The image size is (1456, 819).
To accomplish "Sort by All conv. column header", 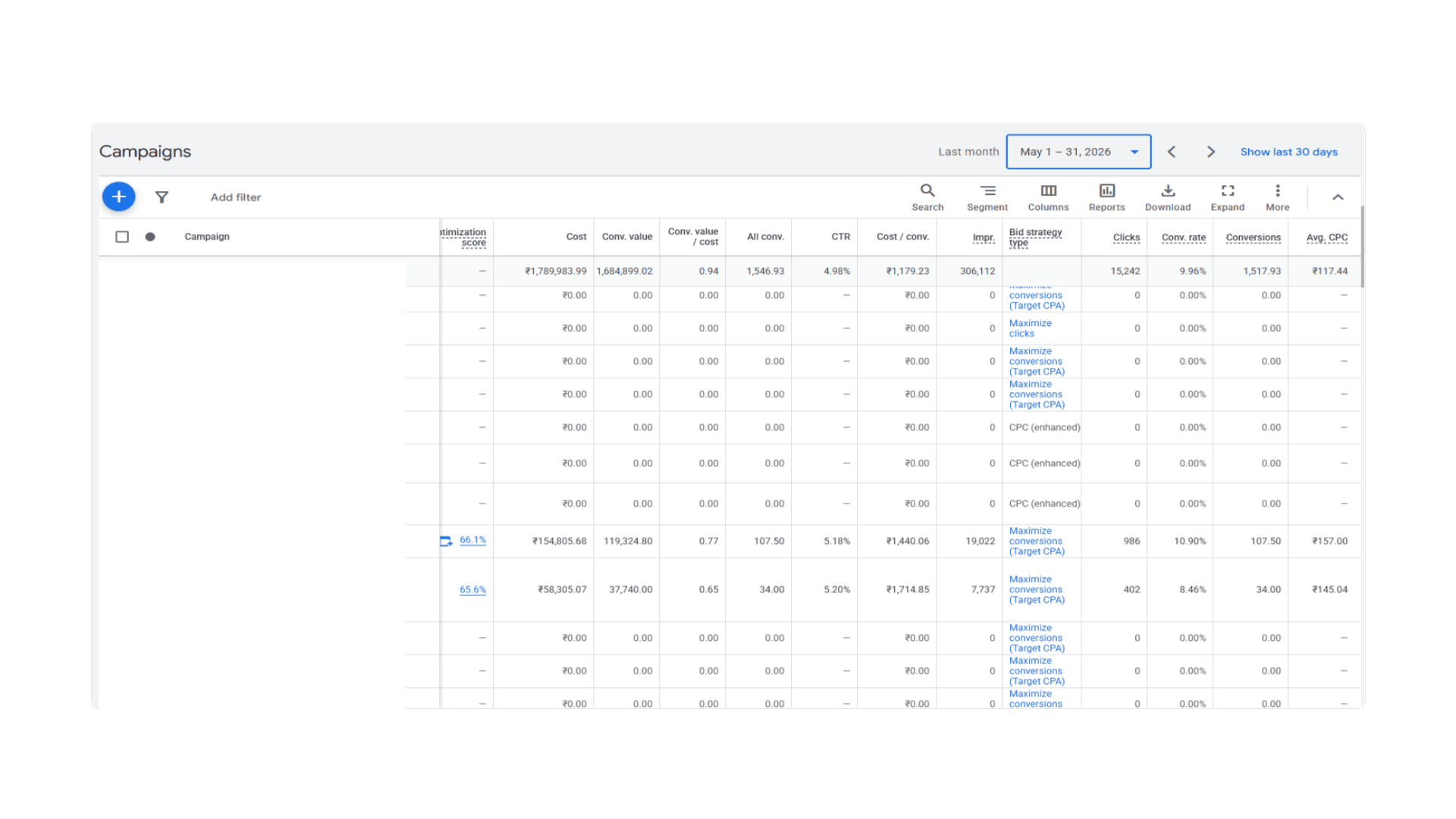I will pos(765,237).
